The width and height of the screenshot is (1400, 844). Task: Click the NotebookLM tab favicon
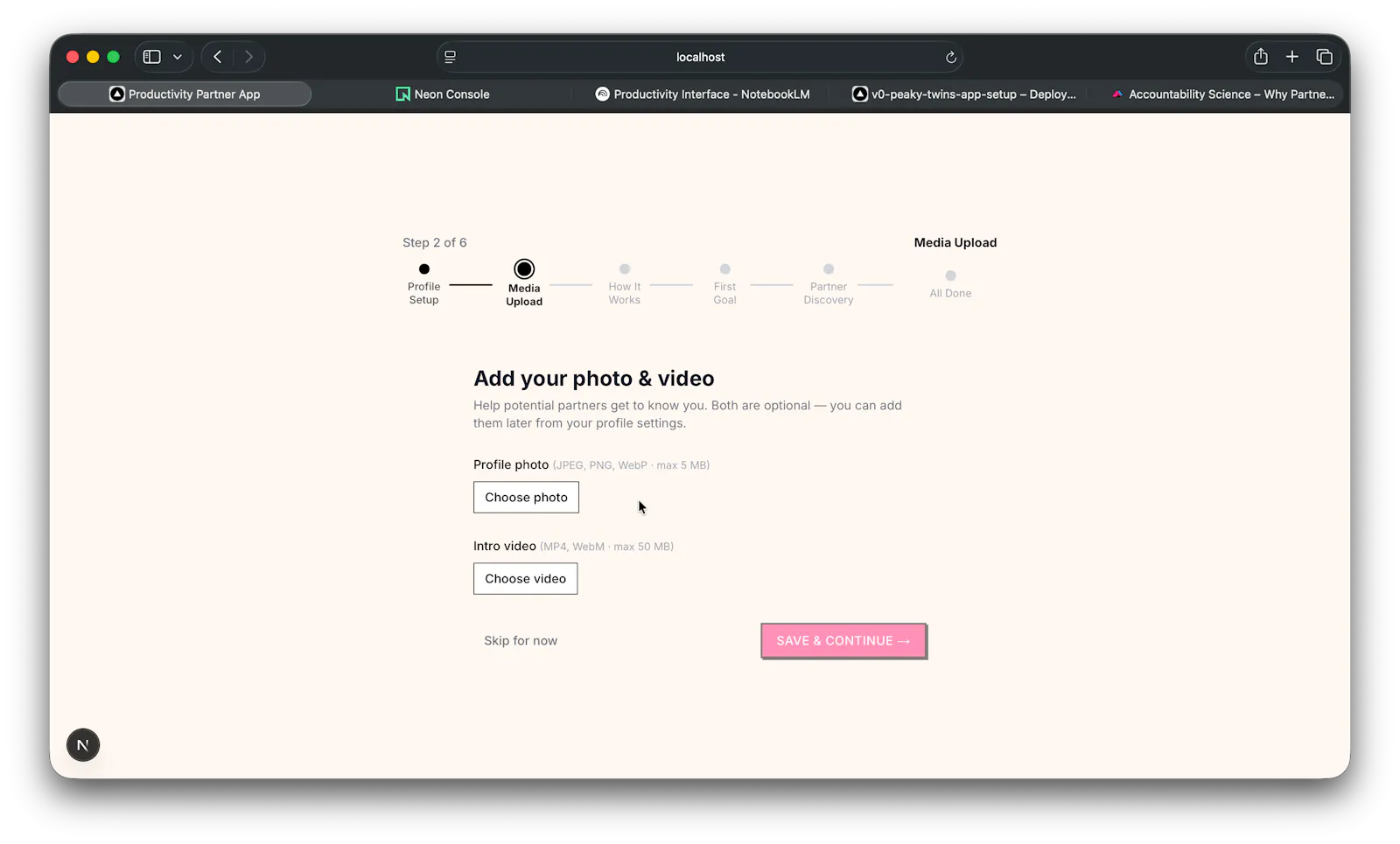(x=603, y=94)
